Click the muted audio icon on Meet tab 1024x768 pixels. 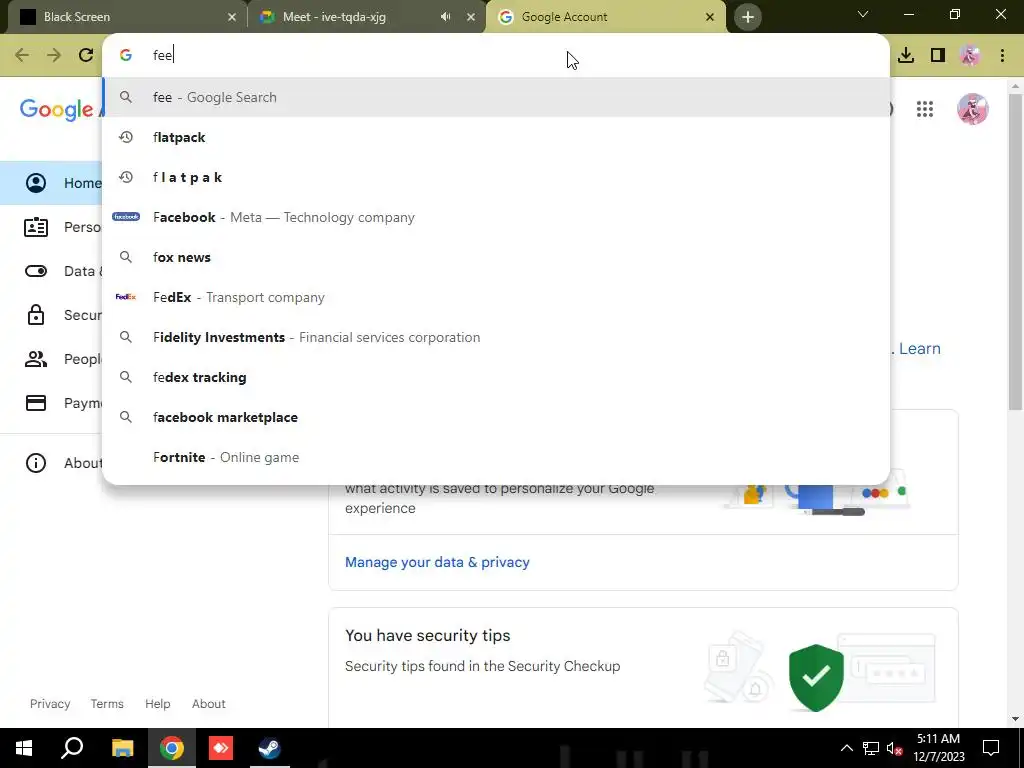click(x=445, y=17)
